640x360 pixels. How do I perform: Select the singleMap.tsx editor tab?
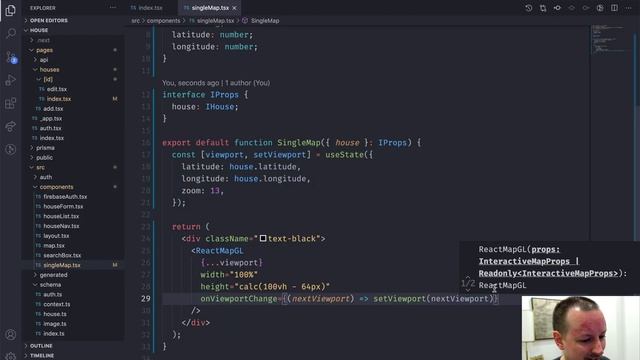(210, 8)
